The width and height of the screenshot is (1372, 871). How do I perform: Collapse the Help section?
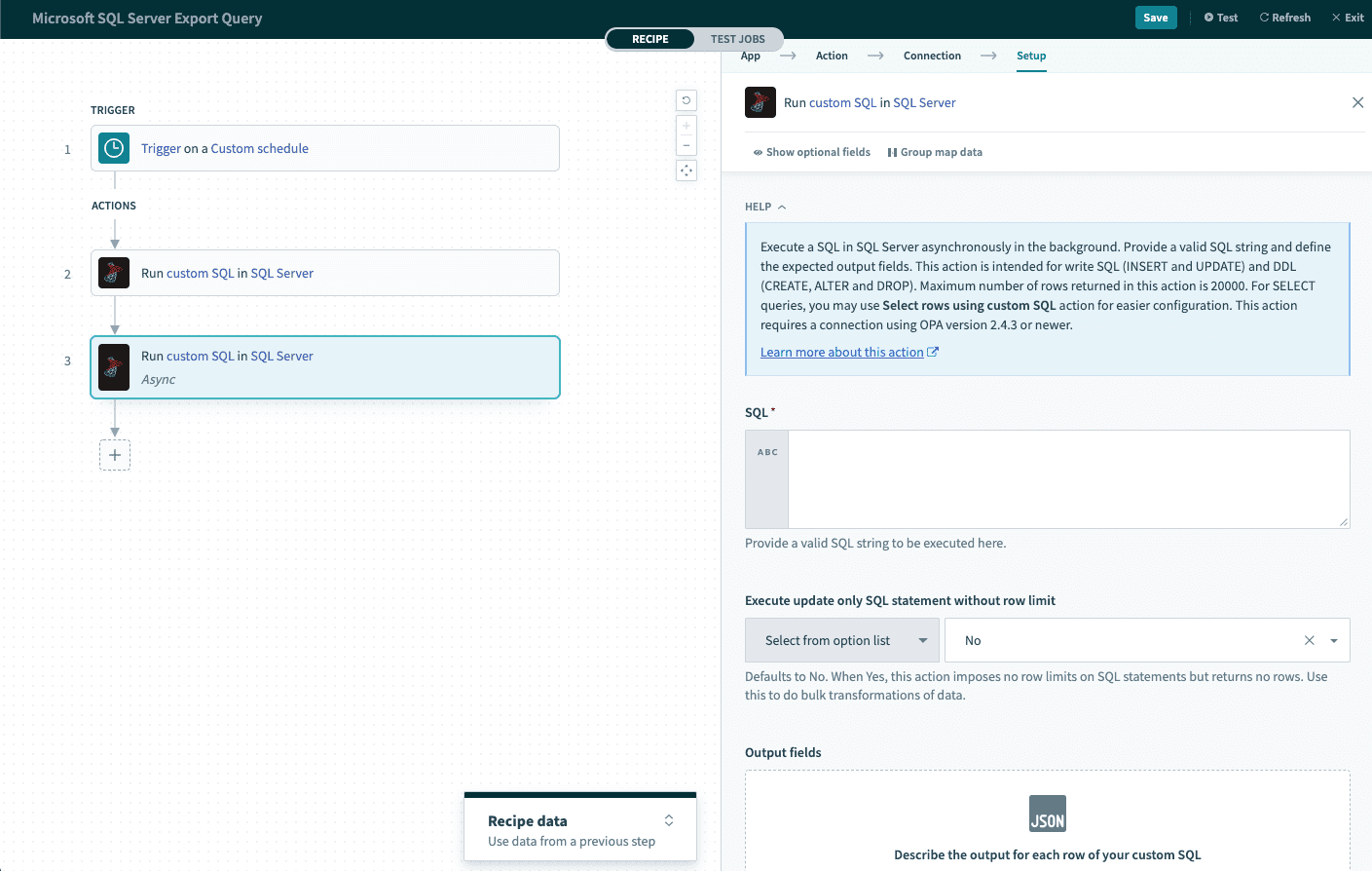[x=765, y=207]
